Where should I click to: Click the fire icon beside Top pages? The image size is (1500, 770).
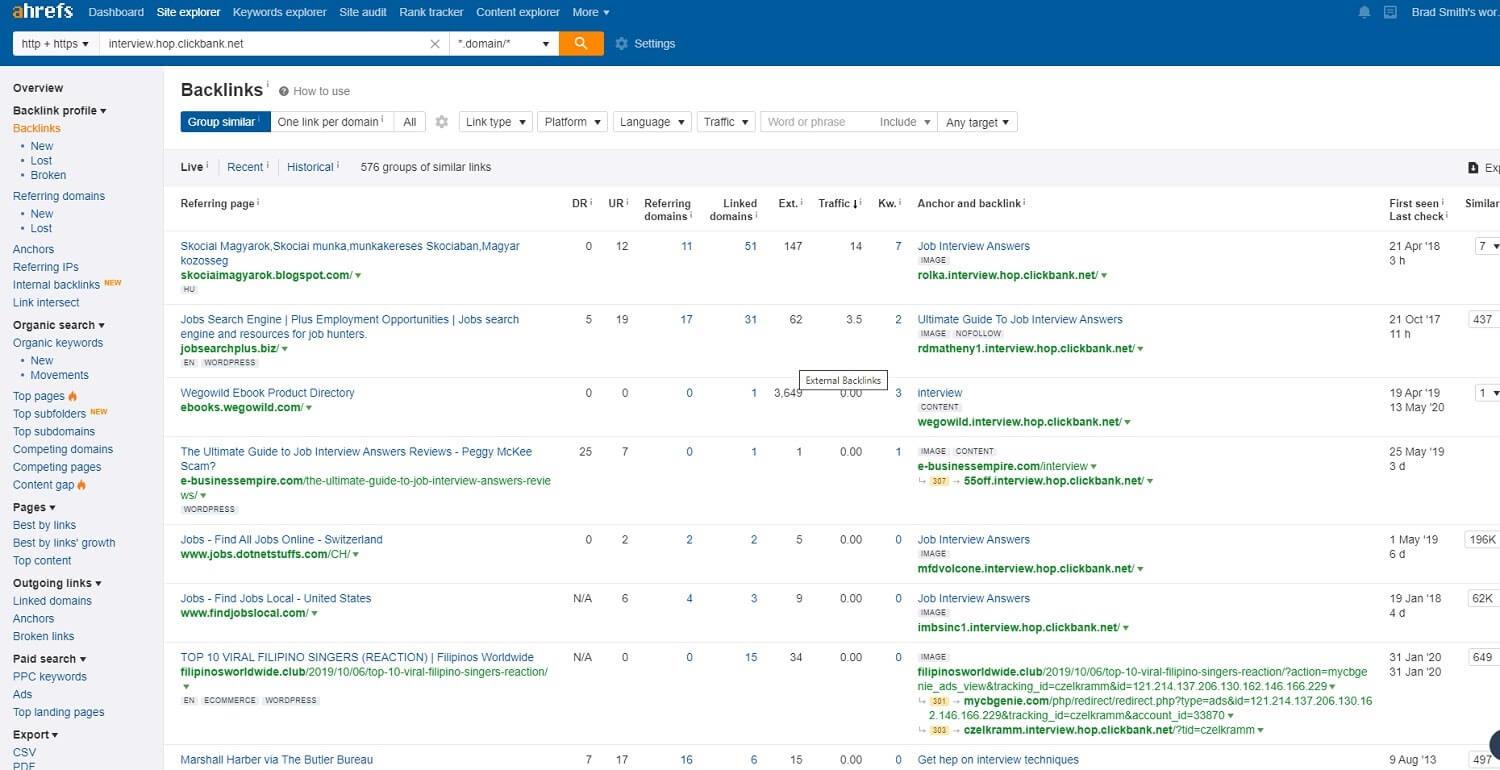pyautogui.click(x=72, y=397)
